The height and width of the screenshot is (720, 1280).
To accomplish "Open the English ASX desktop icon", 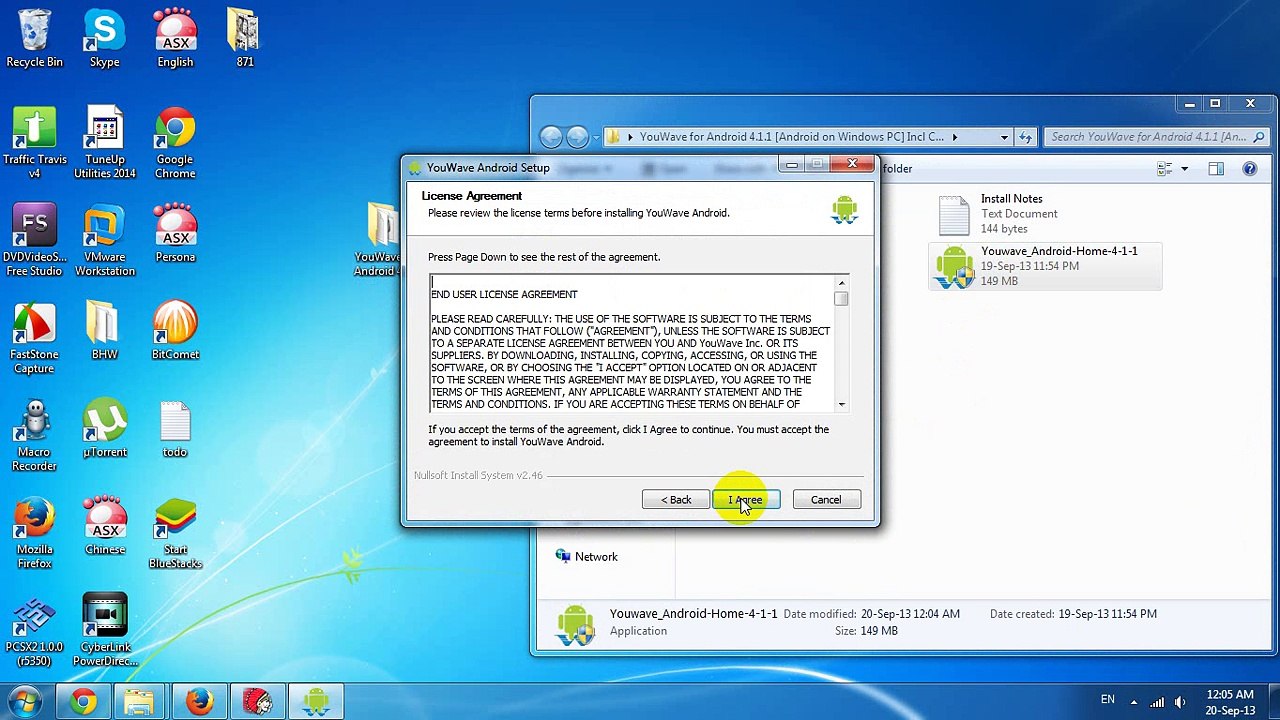I will (175, 39).
